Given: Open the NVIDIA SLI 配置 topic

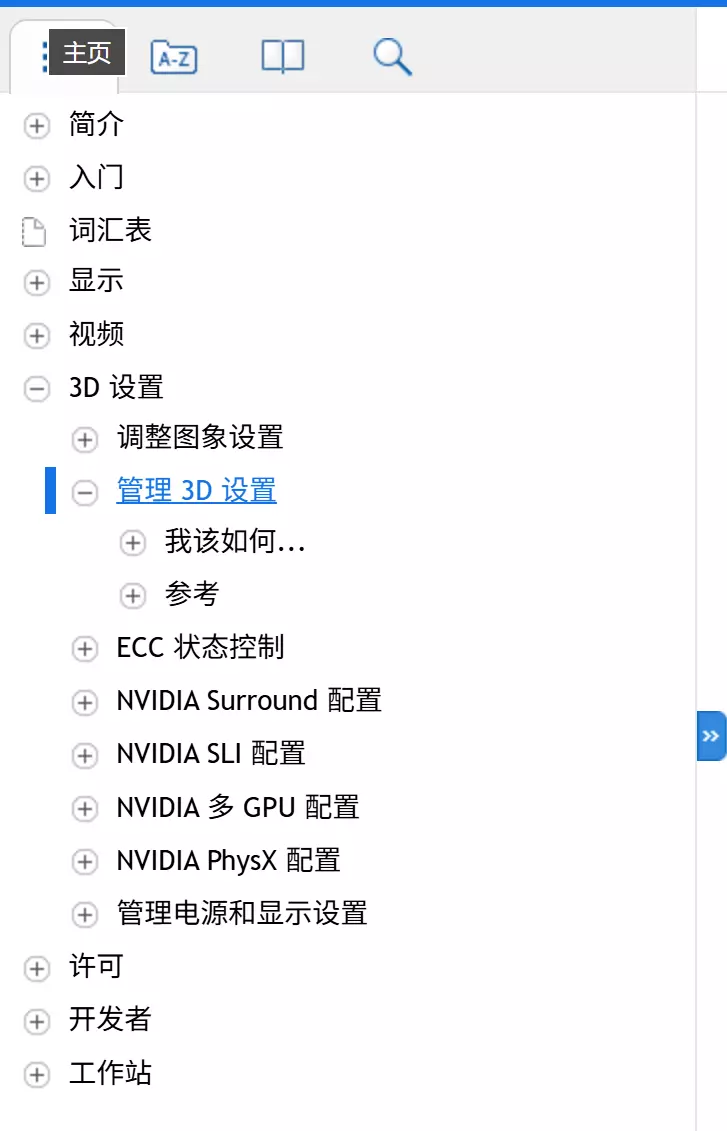Looking at the screenshot, I should pos(210,754).
